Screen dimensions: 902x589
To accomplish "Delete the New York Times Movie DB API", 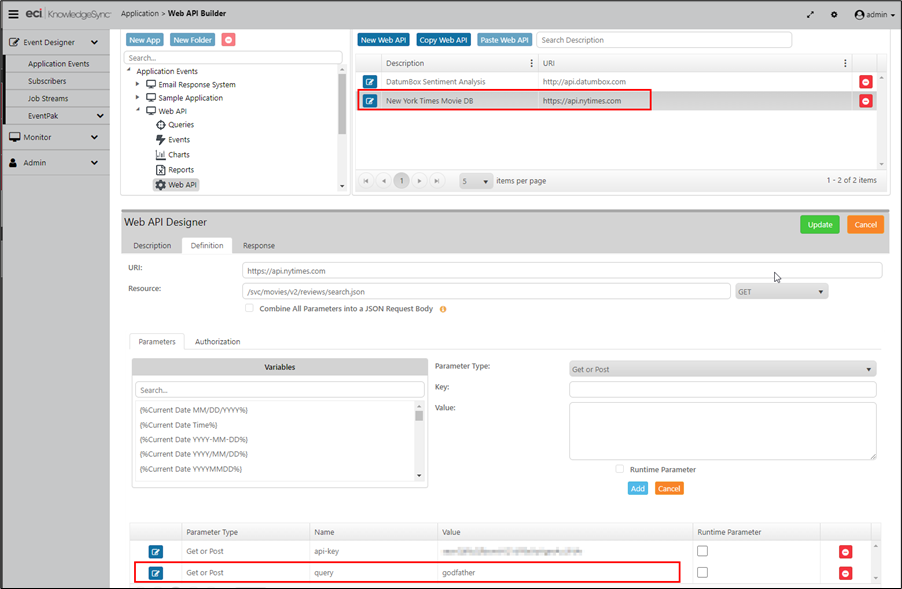I will pyautogui.click(x=866, y=101).
